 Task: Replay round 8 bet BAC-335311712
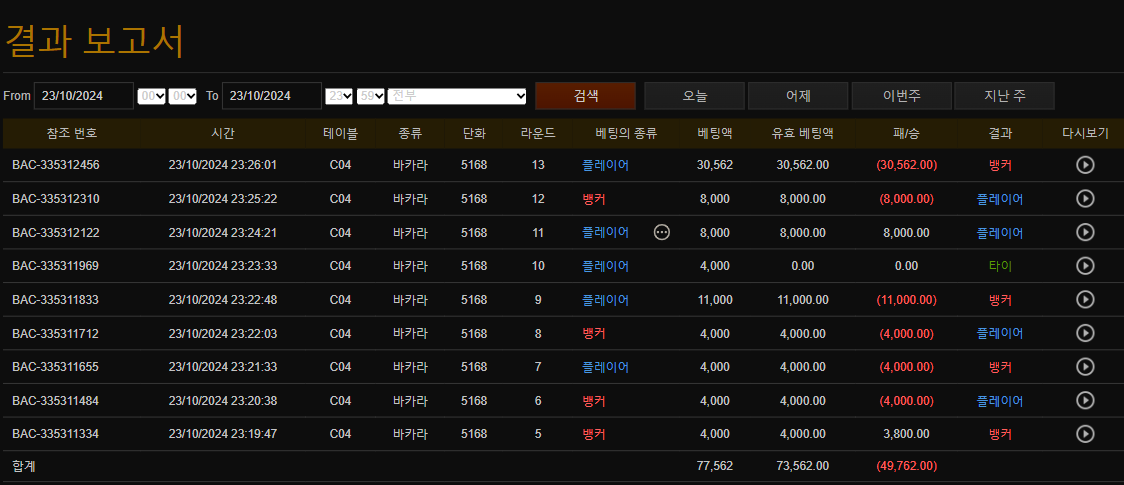(x=1085, y=333)
